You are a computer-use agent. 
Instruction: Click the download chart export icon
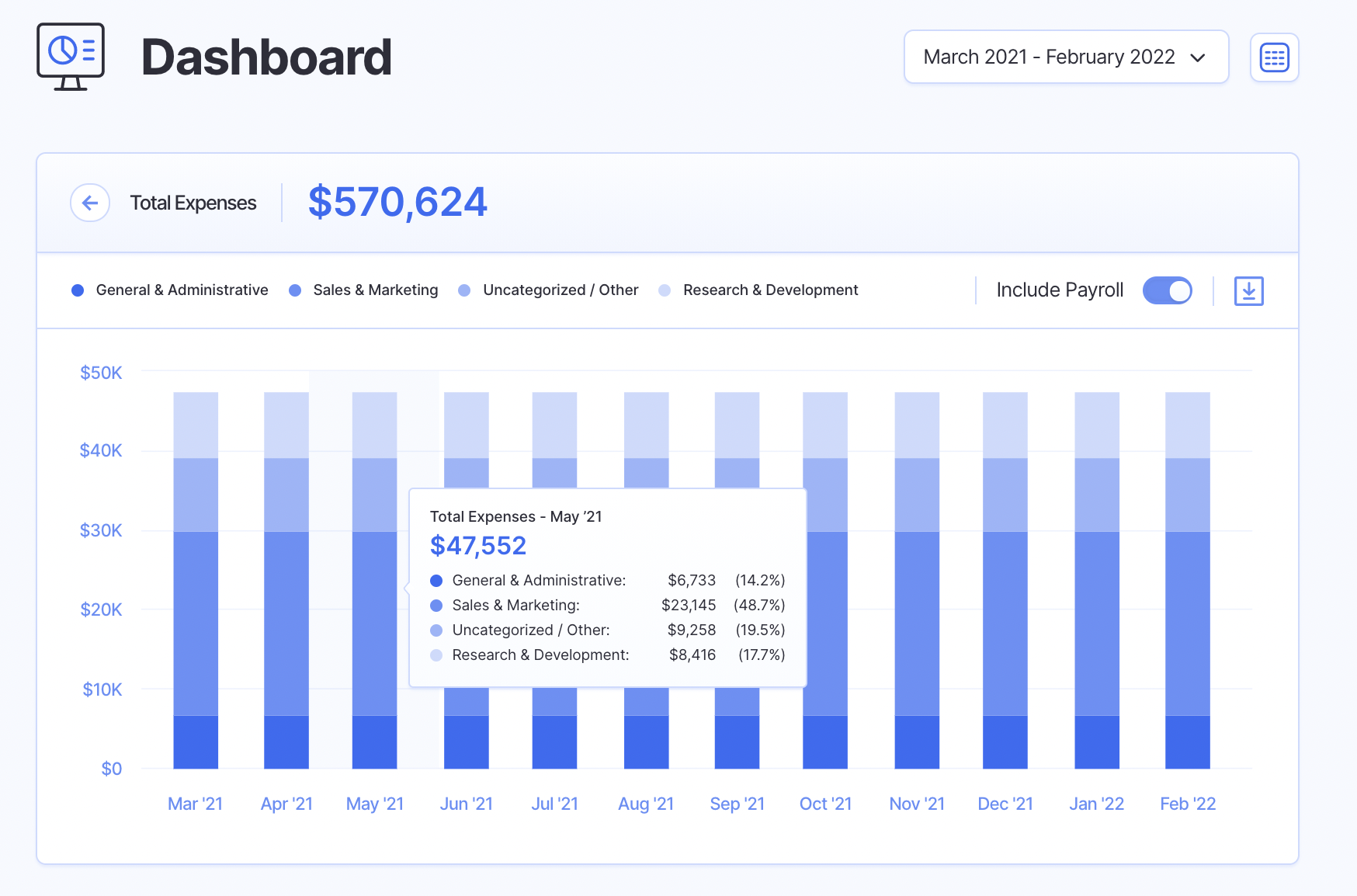pos(1248,290)
